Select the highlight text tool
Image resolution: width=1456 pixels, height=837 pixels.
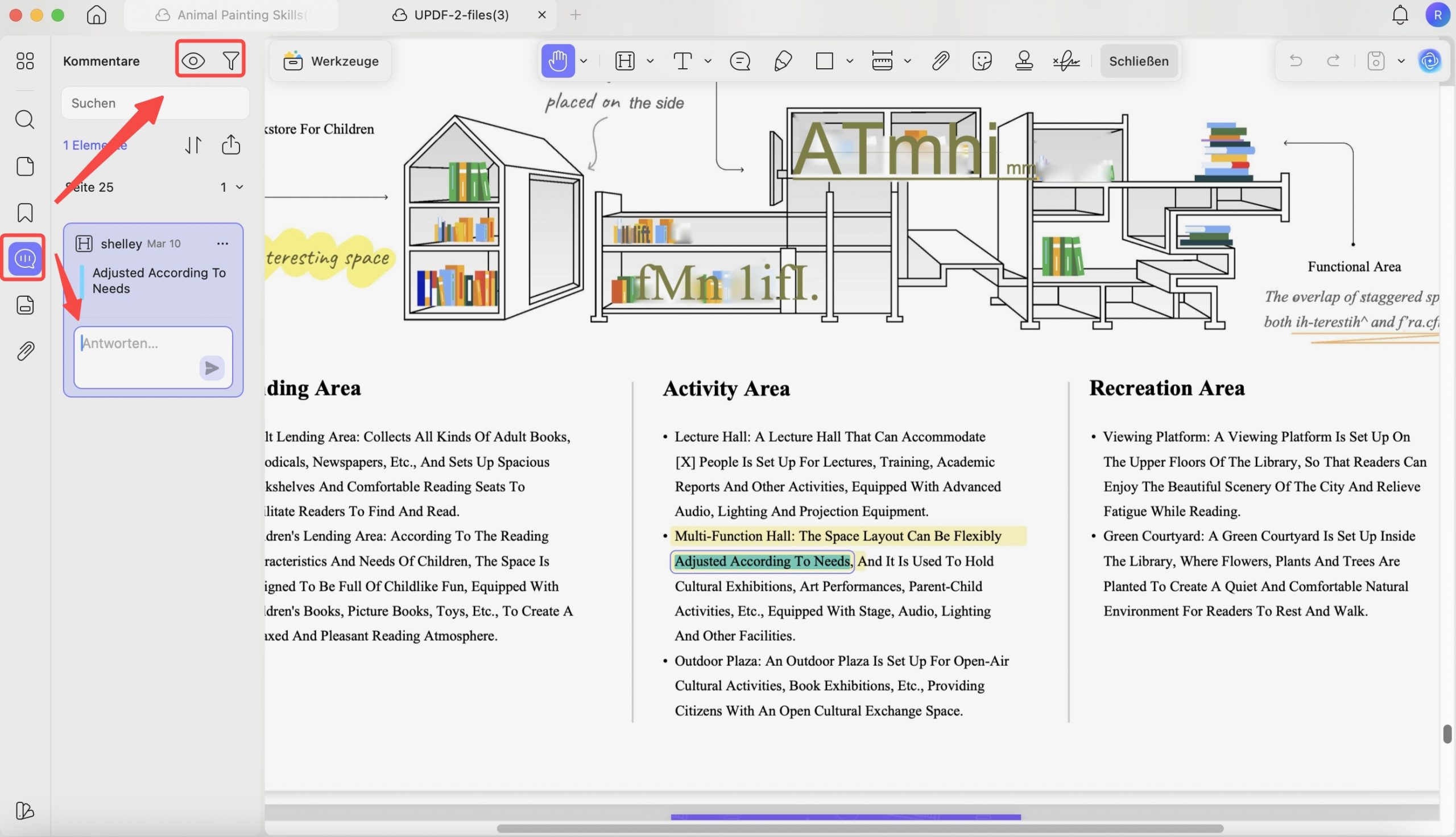pos(625,61)
